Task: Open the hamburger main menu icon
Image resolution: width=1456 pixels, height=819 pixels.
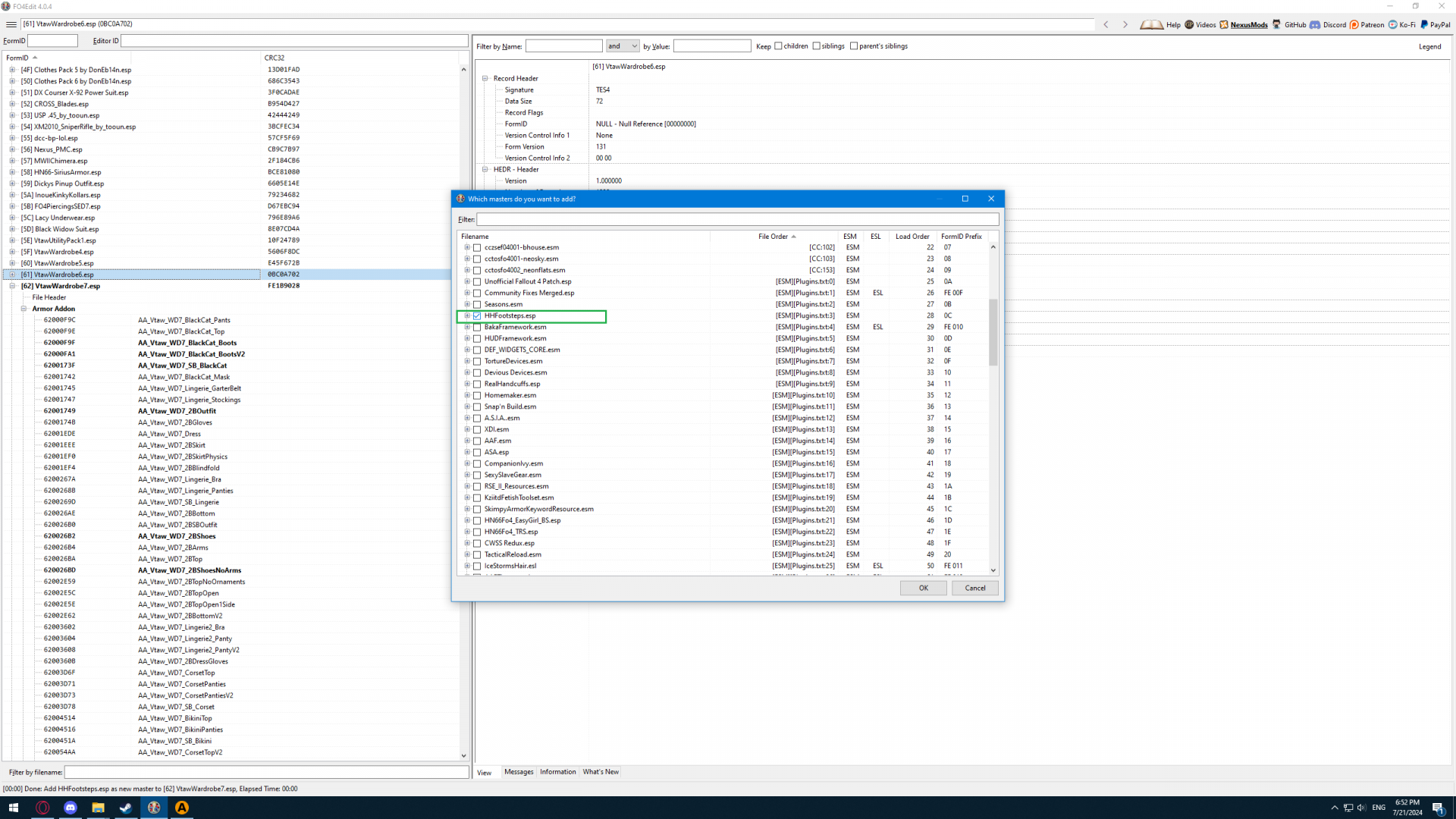Action: [x=11, y=24]
